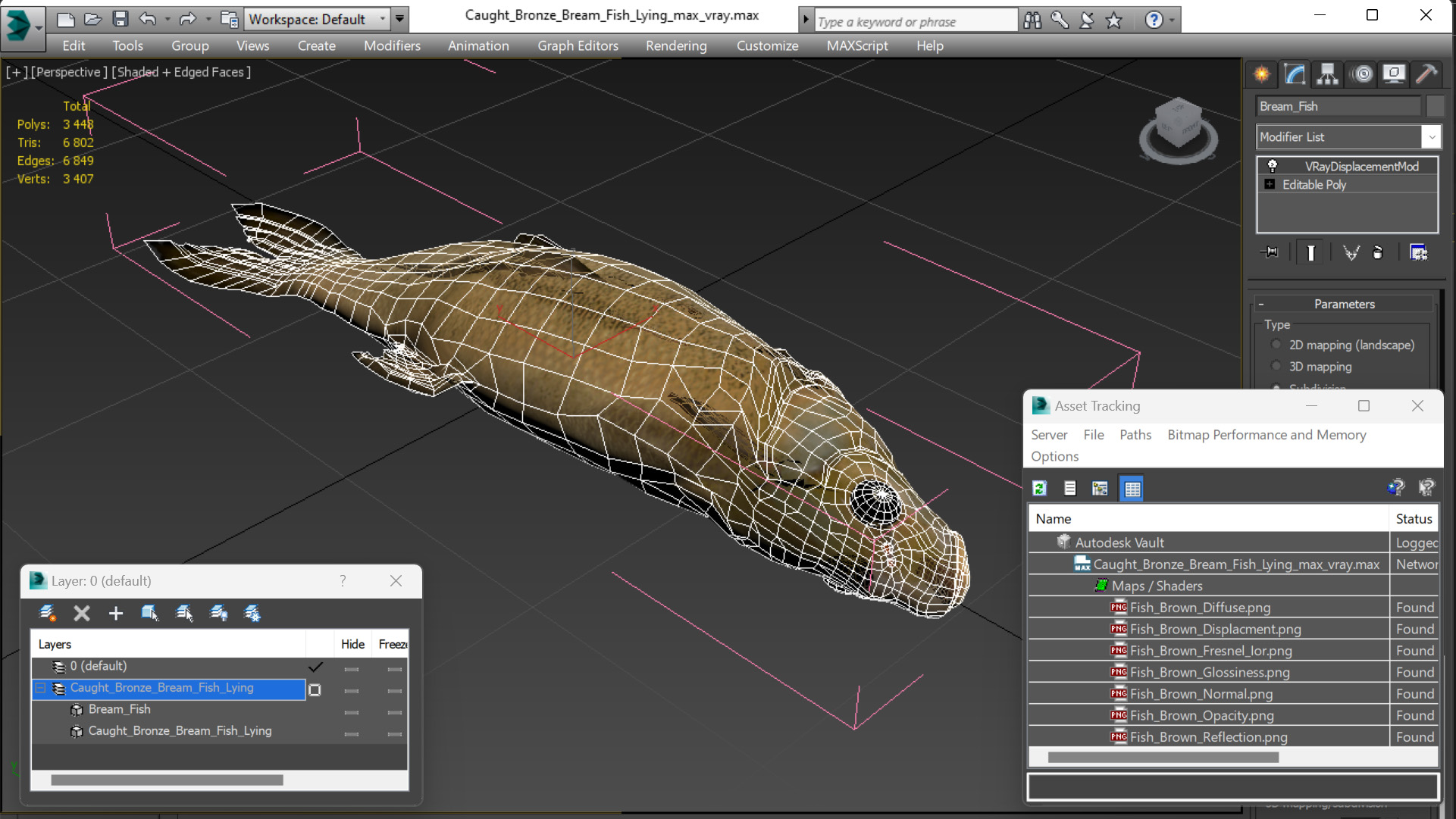Click the Pin Stack icon
The height and width of the screenshot is (819, 1456).
pyautogui.click(x=1270, y=252)
